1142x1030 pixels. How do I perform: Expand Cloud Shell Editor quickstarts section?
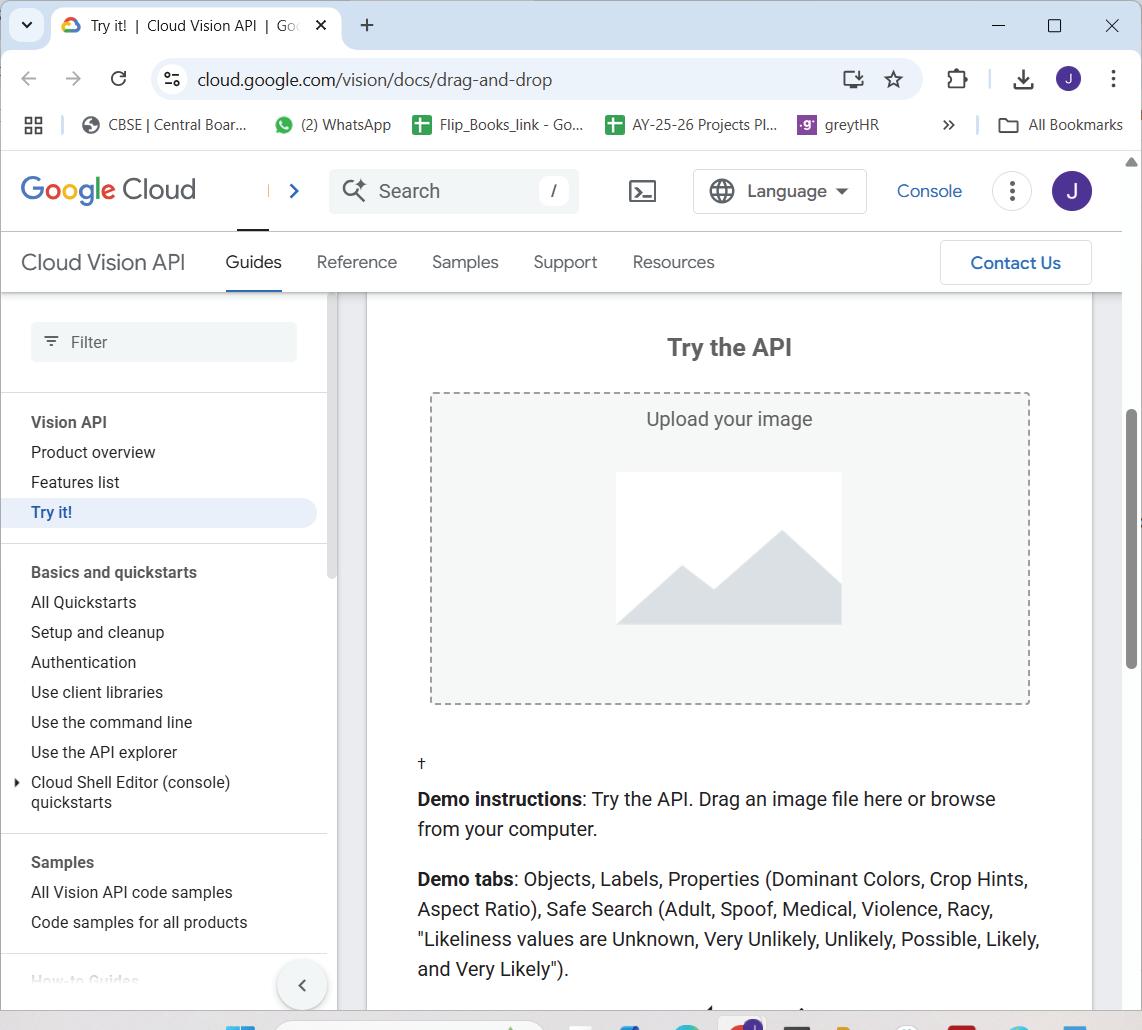point(17,782)
